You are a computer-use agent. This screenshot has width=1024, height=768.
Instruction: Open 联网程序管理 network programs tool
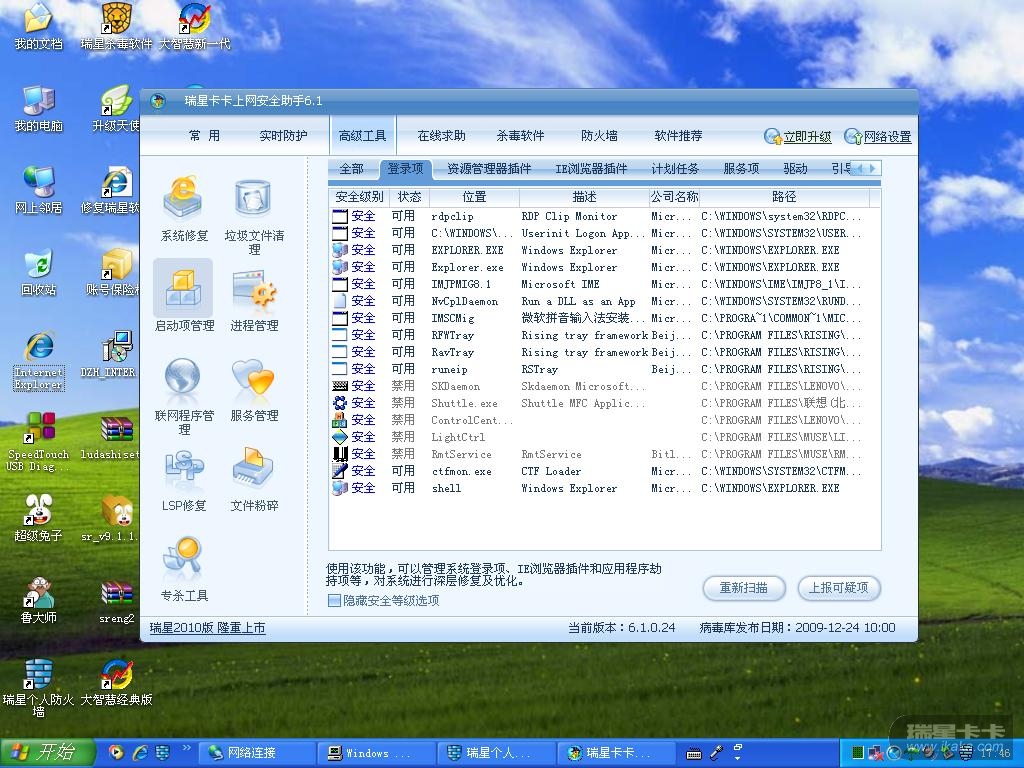tap(184, 396)
